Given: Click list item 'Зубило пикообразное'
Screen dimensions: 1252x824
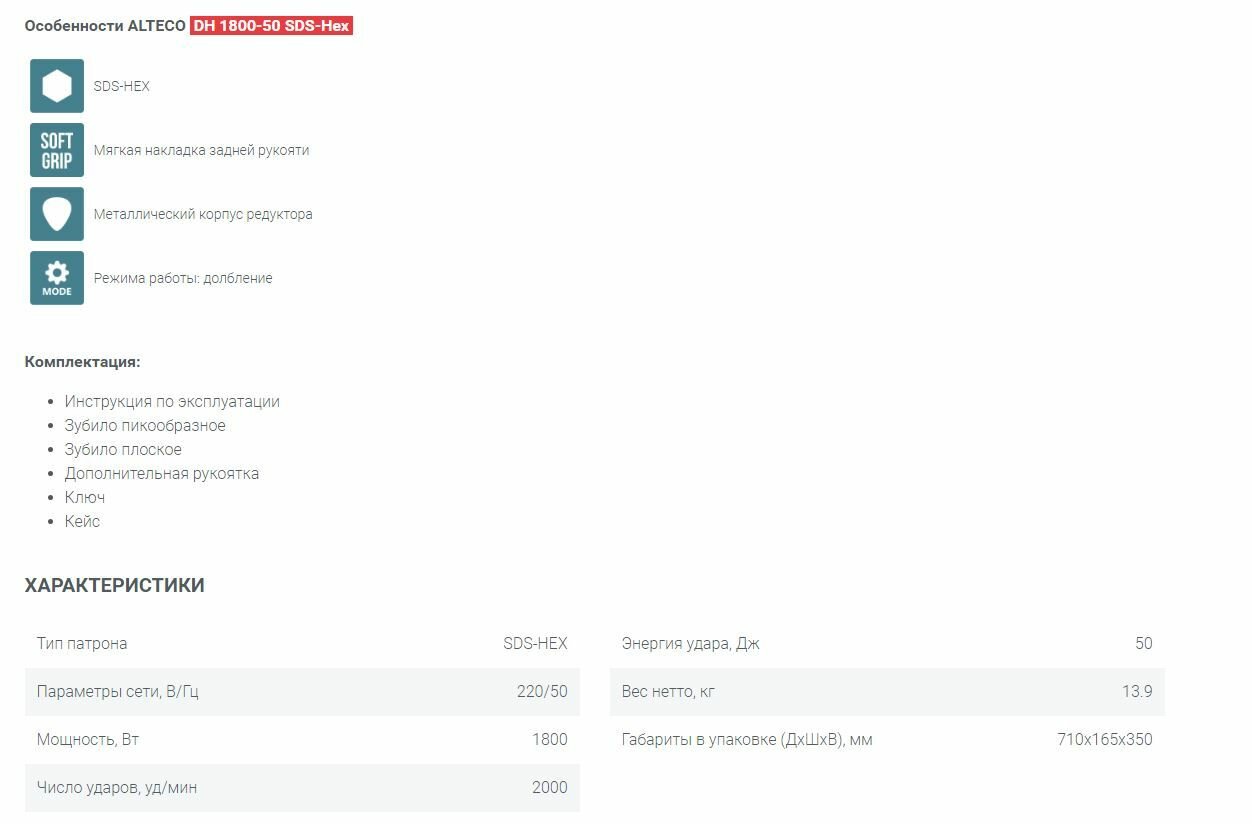Looking at the screenshot, I should tap(145, 426).
